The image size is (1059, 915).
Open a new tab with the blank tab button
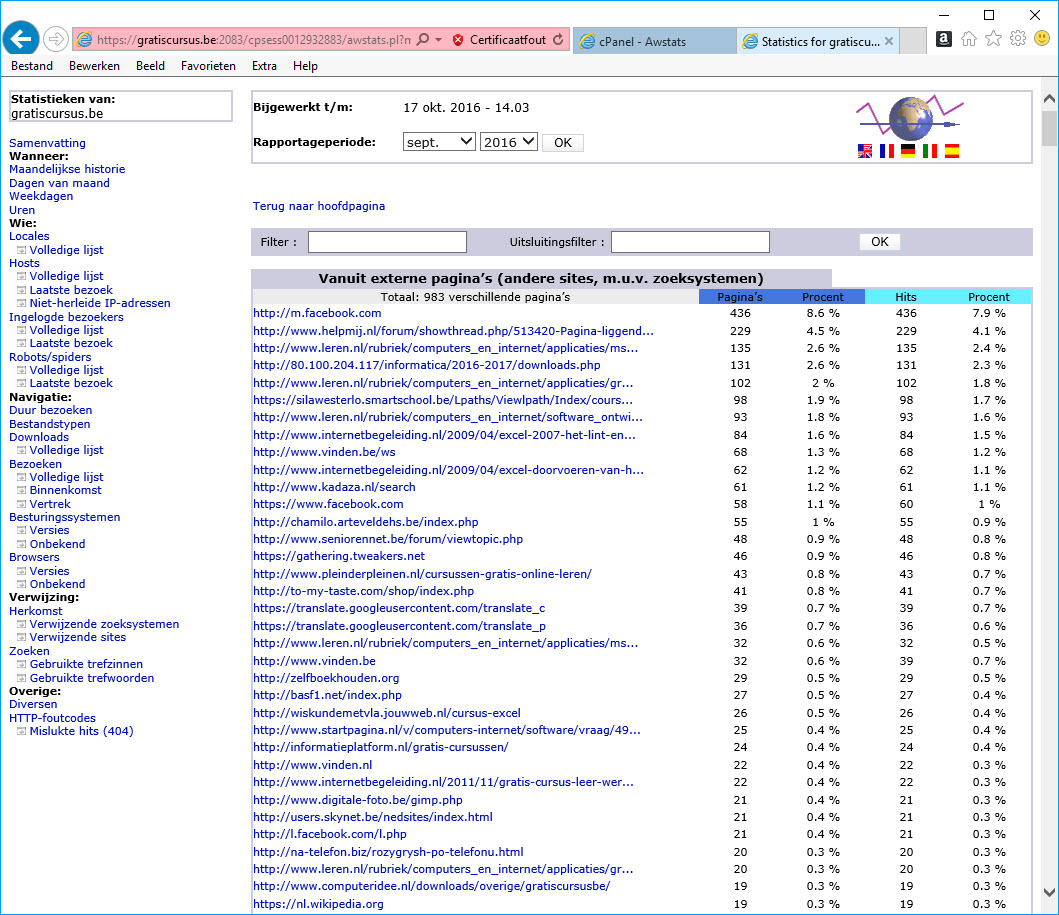tap(912, 41)
